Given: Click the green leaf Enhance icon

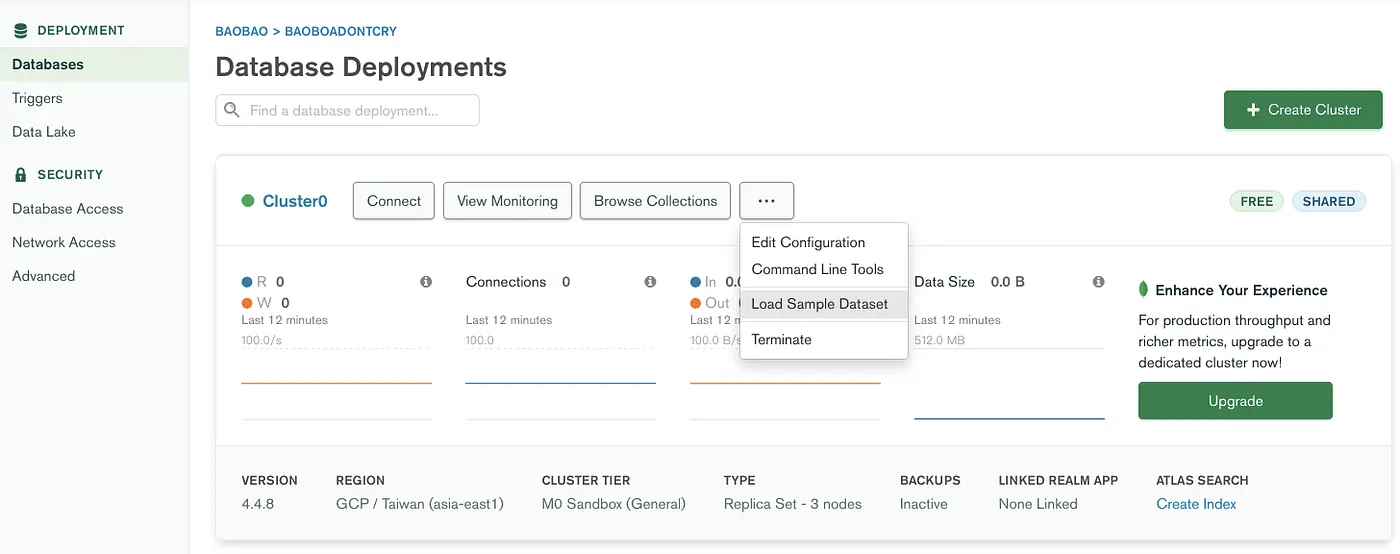Looking at the screenshot, I should coord(1144,290).
